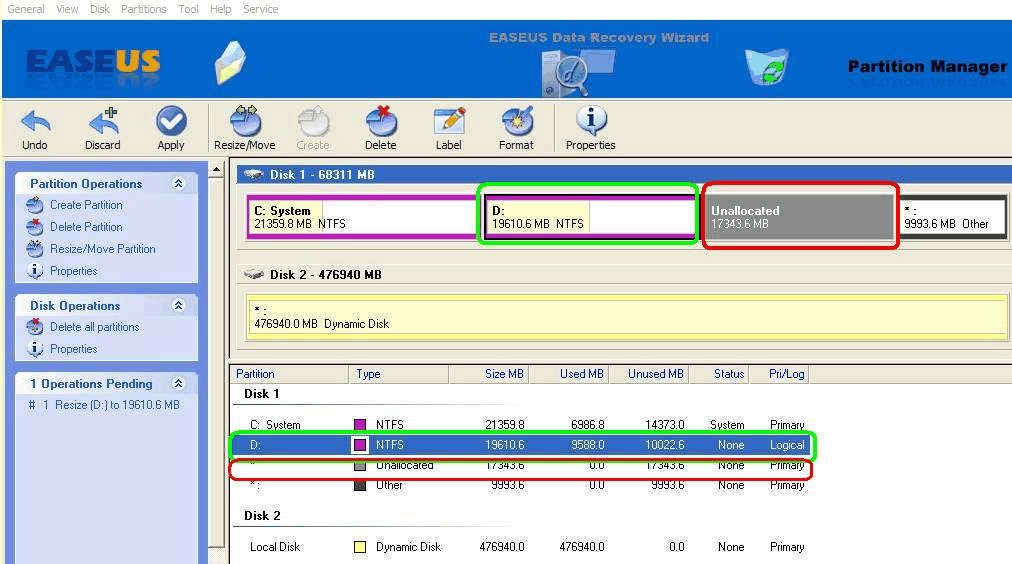Click the magenta swatch in D: row
This screenshot has width=1012, height=564.
360,445
